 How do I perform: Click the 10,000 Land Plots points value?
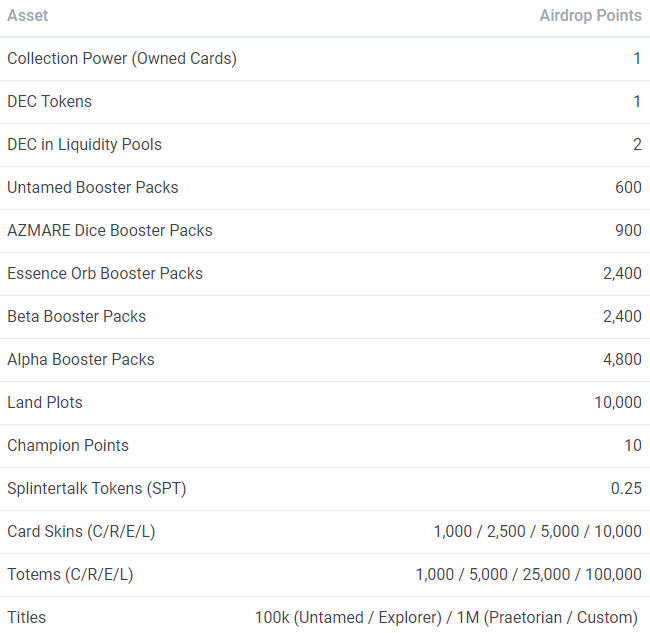click(618, 403)
